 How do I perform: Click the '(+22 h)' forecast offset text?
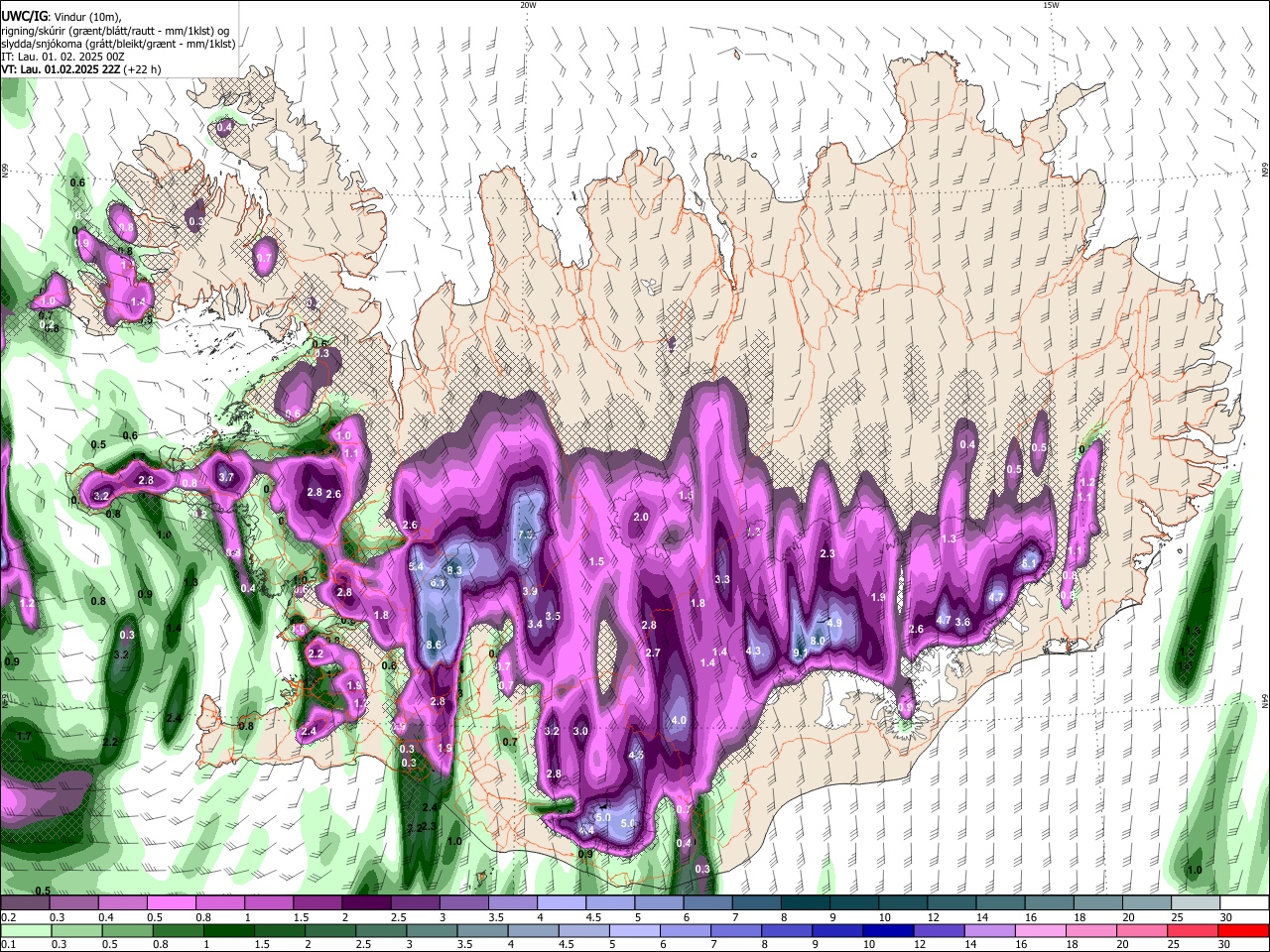pyautogui.click(x=142, y=70)
